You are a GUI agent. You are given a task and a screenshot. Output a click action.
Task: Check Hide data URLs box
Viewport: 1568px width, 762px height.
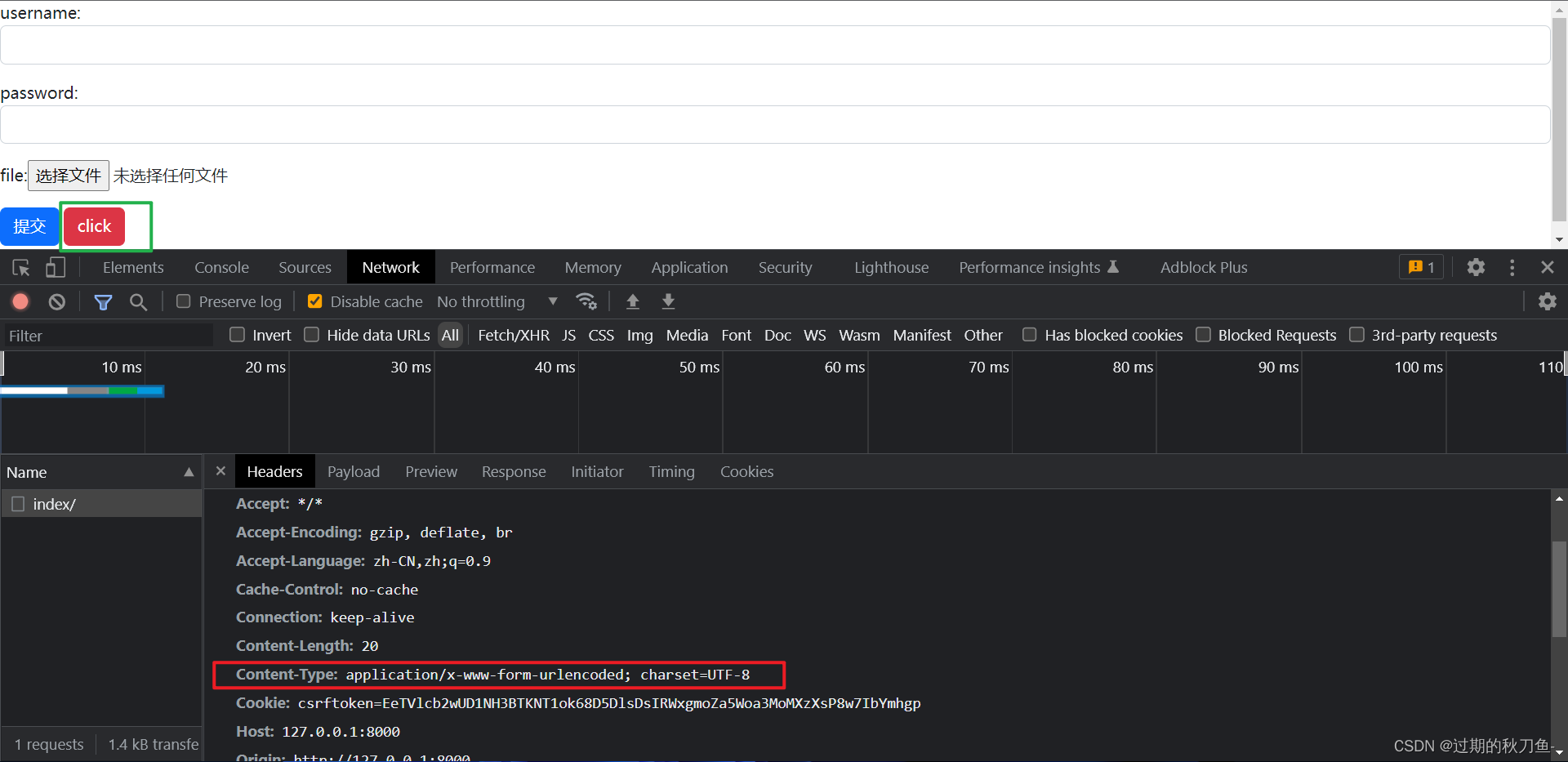(x=311, y=334)
